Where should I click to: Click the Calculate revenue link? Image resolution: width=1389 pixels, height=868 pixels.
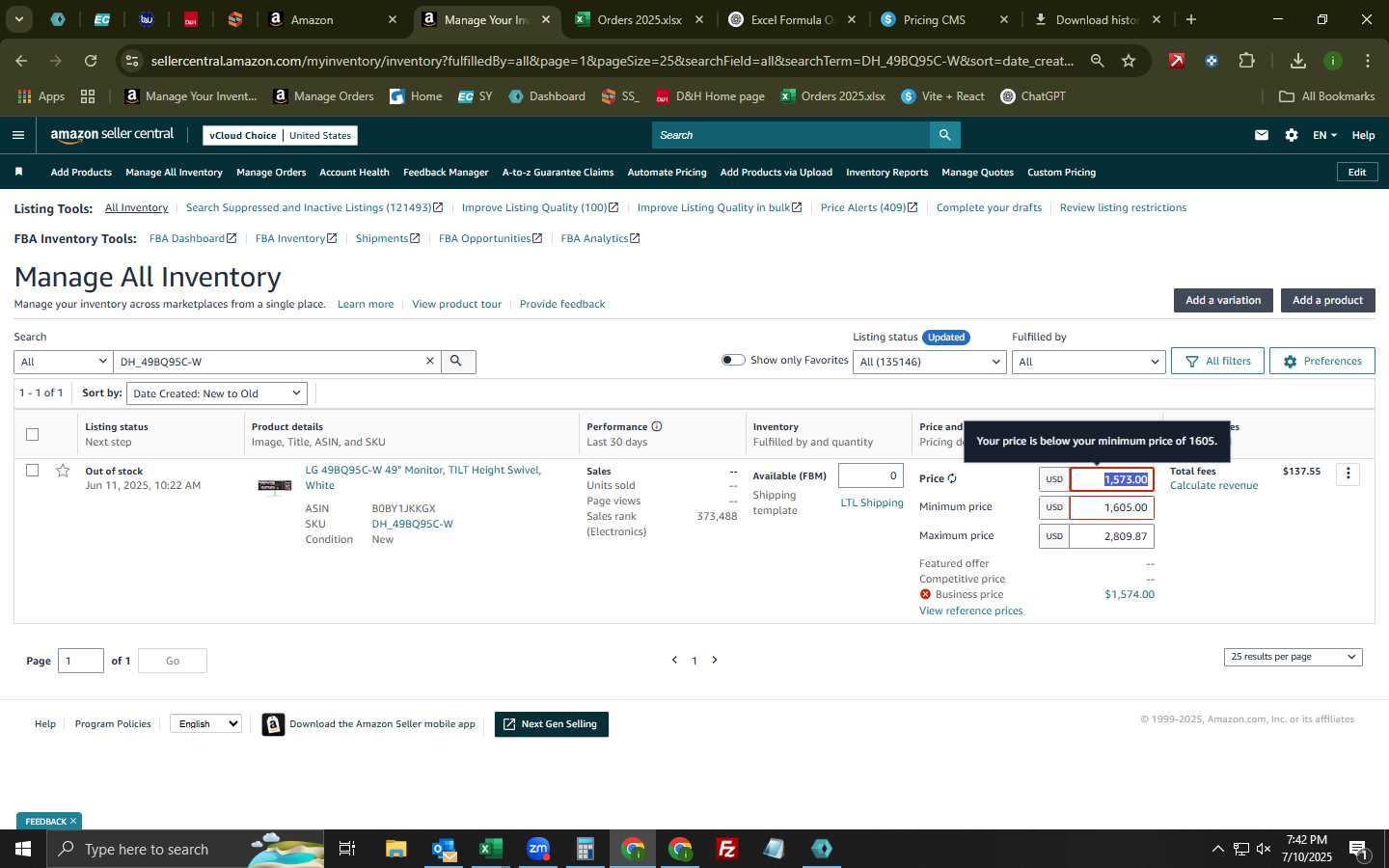pyautogui.click(x=1213, y=485)
